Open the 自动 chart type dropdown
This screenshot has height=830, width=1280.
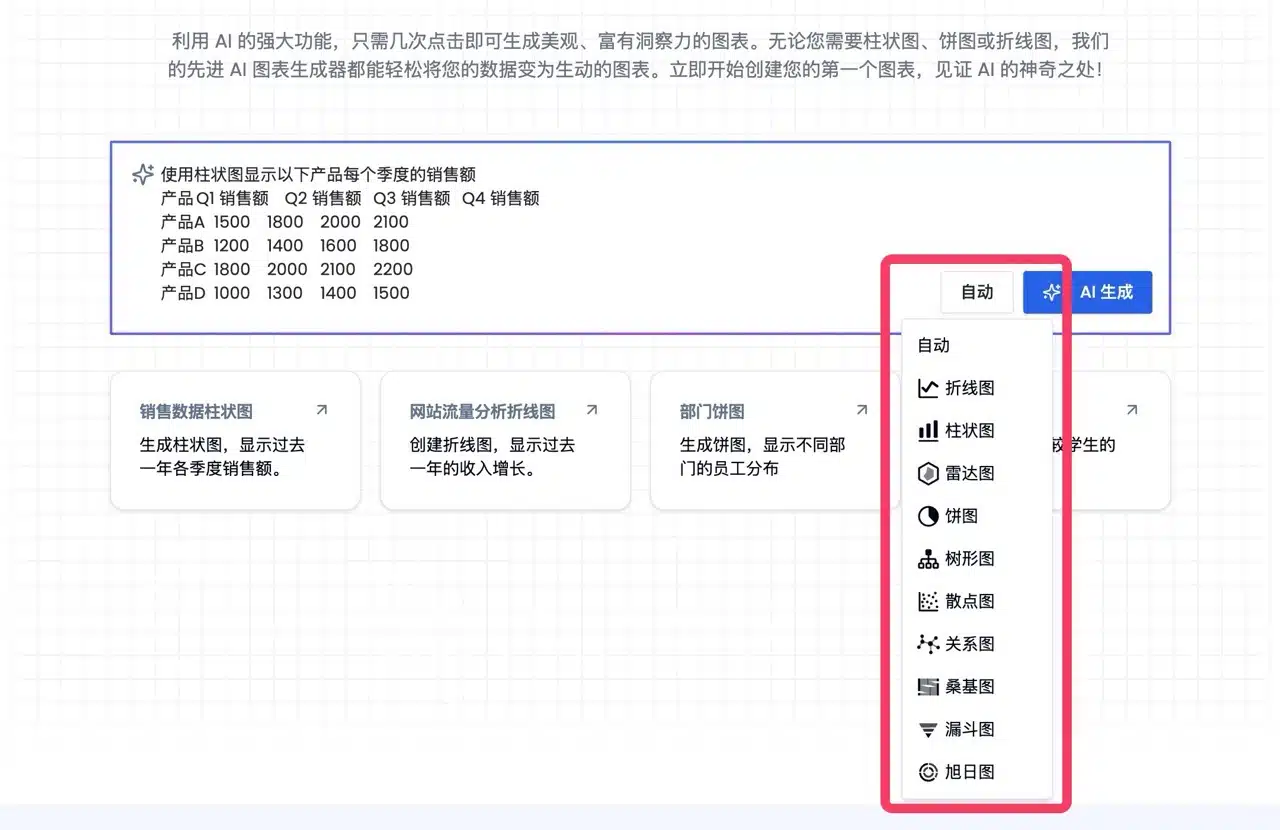tap(976, 292)
